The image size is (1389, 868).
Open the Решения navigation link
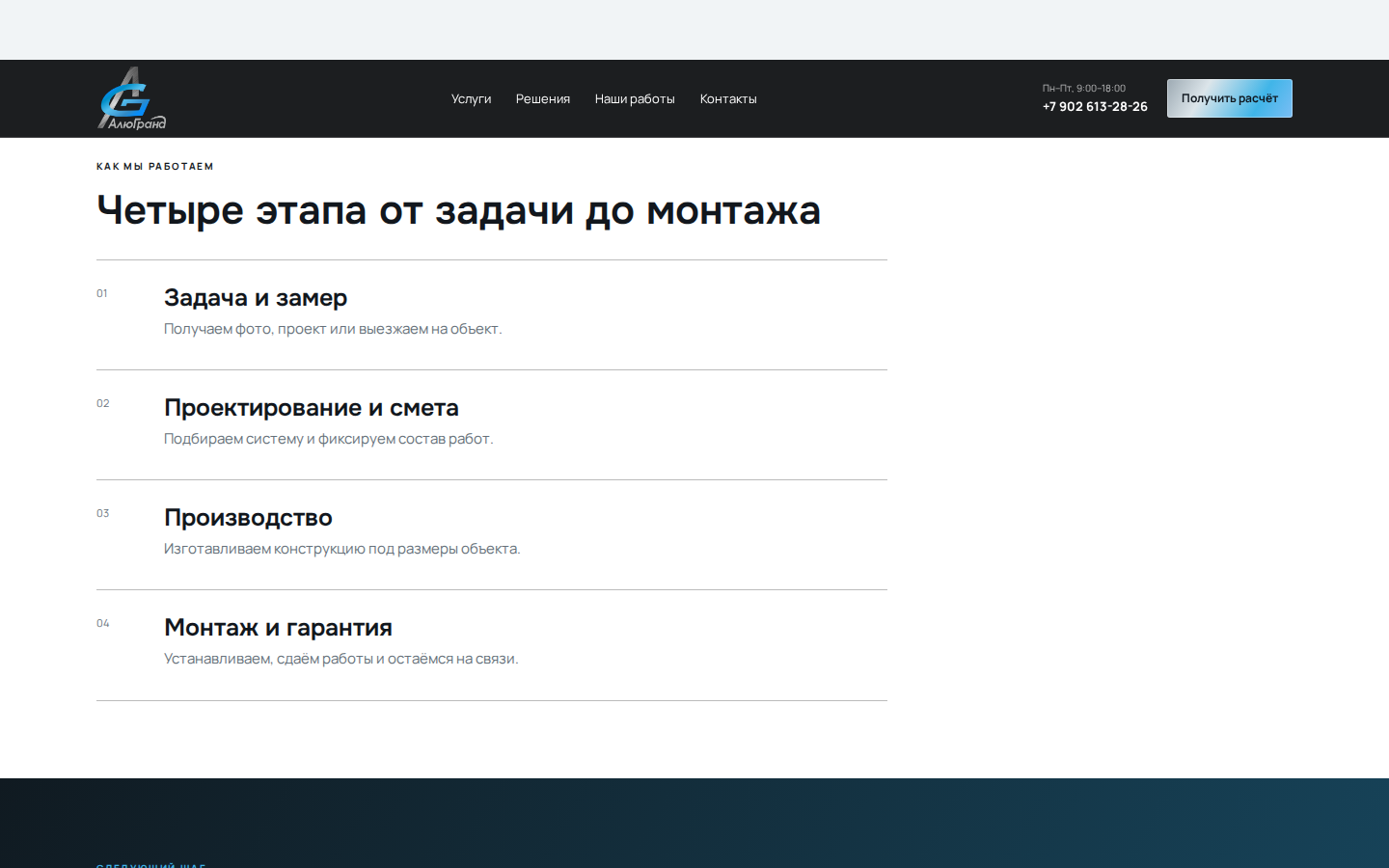tap(543, 99)
